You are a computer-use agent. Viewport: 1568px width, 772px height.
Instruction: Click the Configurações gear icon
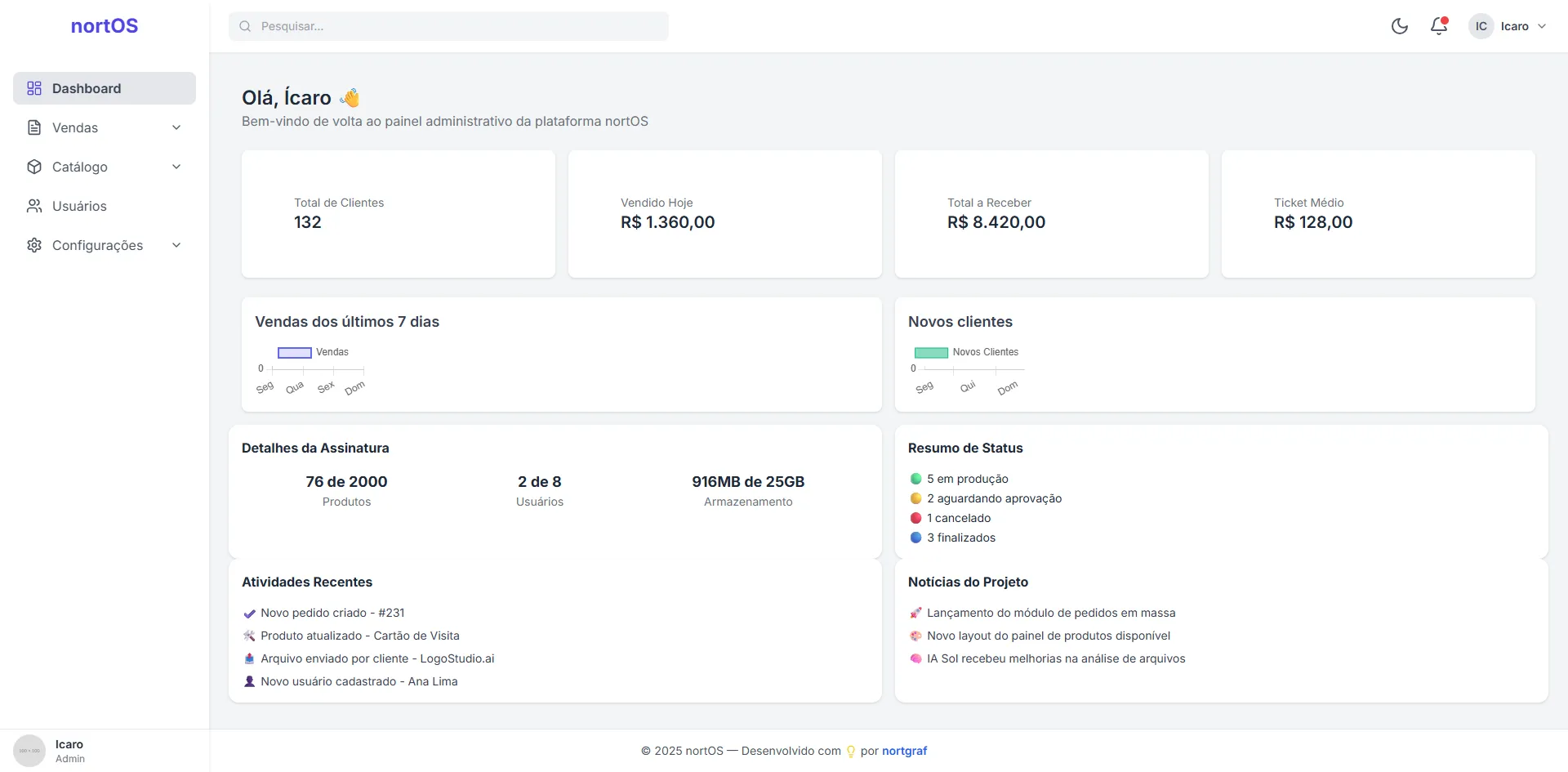pyautogui.click(x=34, y=245)
